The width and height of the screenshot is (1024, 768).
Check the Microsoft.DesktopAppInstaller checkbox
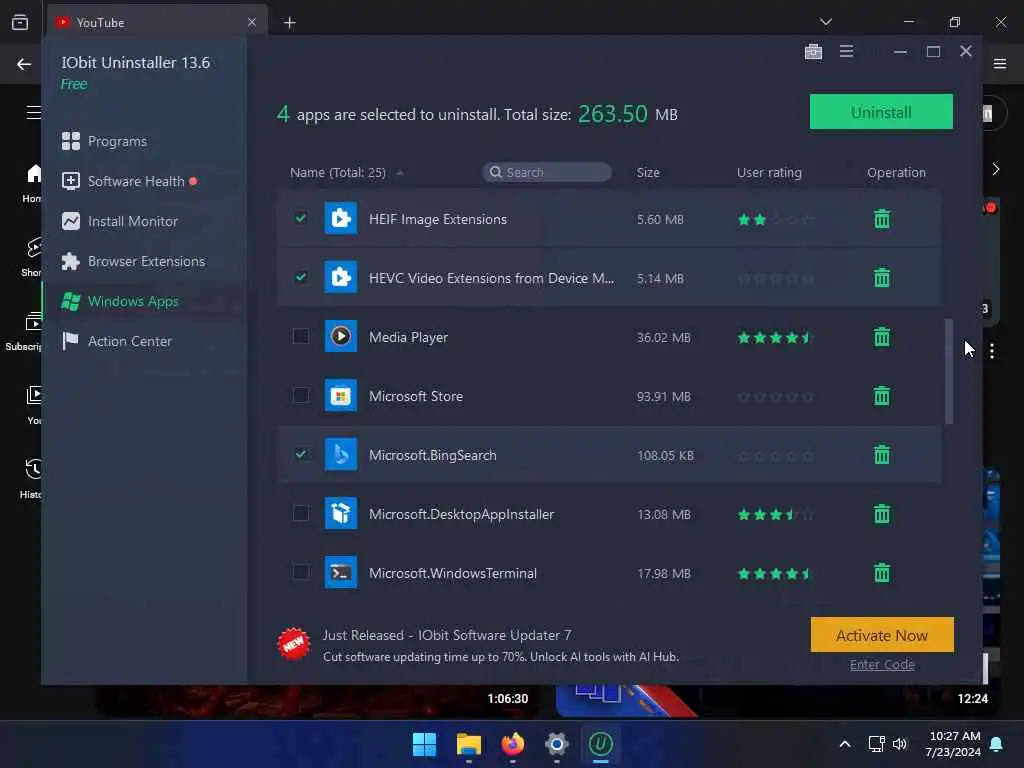300,513
